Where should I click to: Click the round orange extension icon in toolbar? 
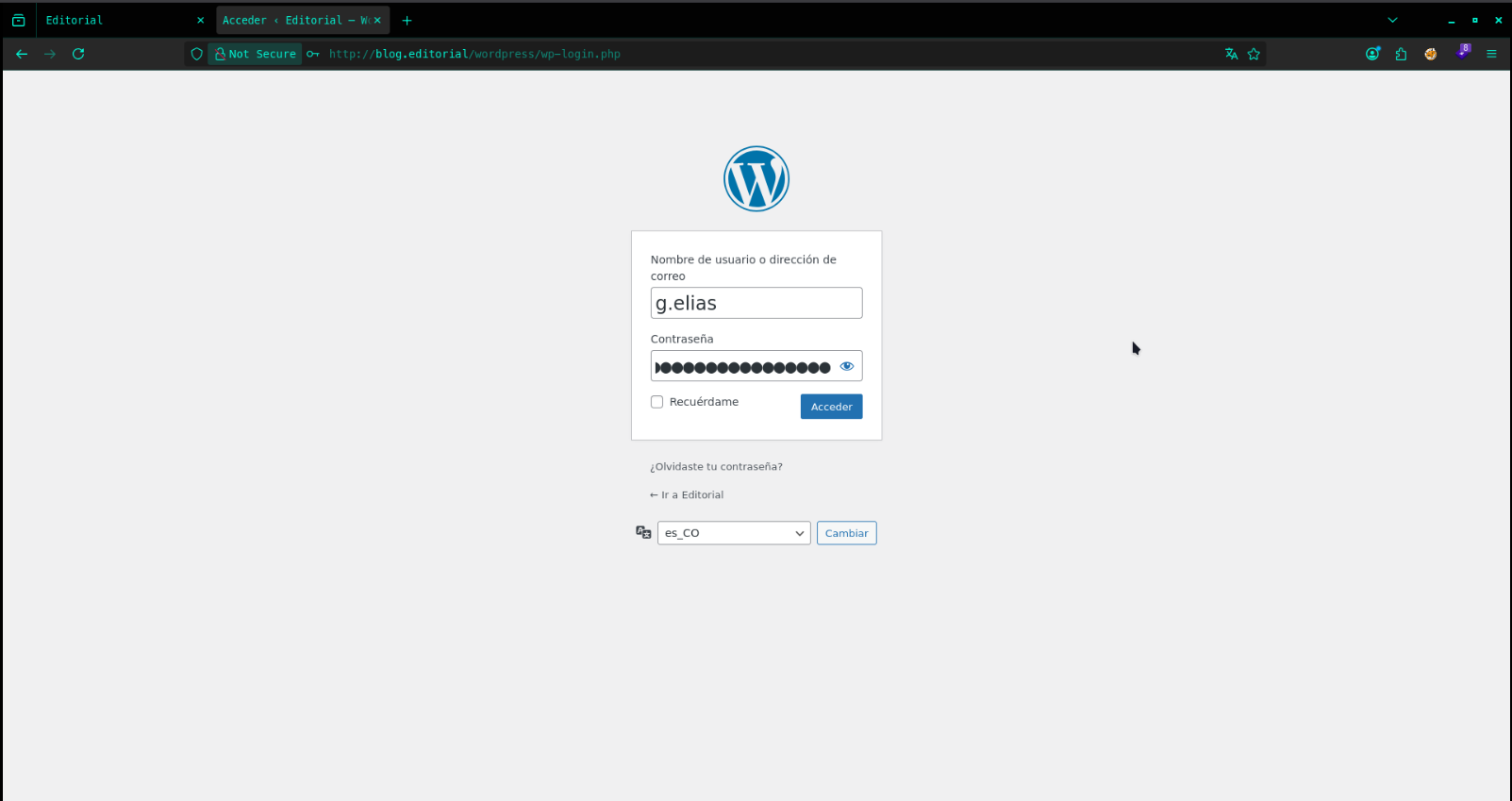(1431, 54)
